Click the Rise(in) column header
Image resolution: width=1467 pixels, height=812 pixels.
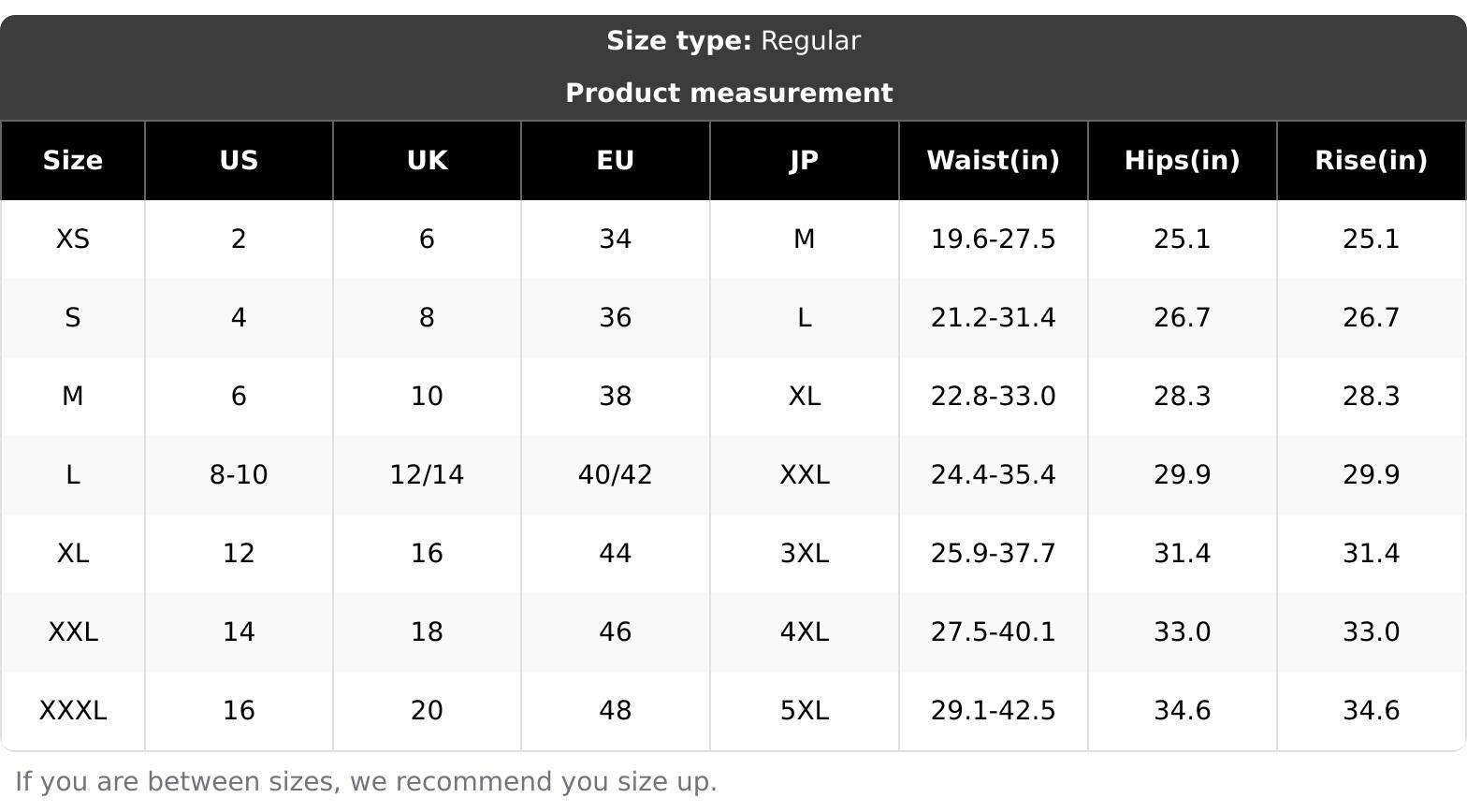coord(1371,161)
